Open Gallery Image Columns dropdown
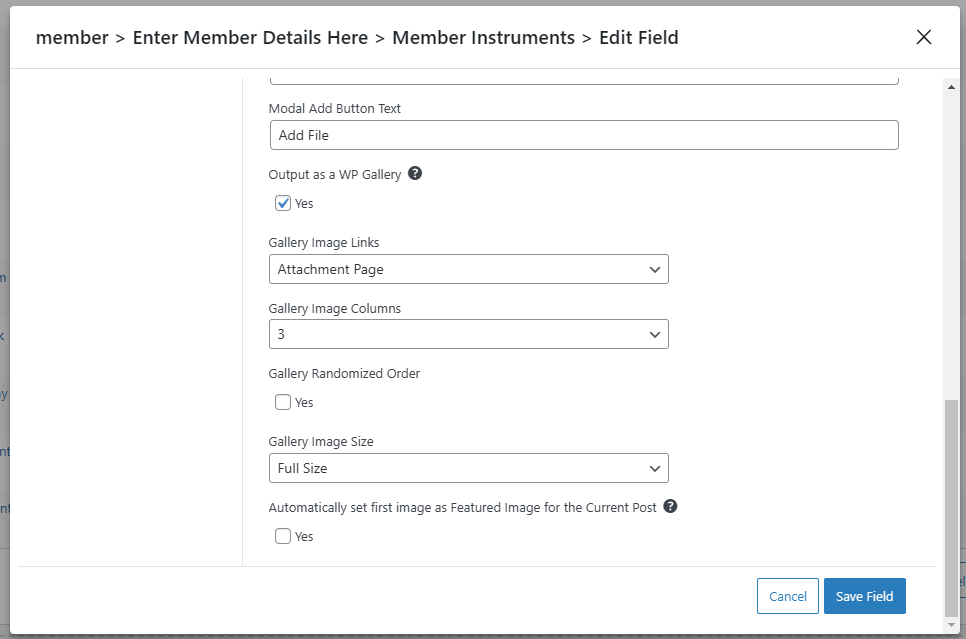The width and height of the screenshot is (966, 639). click(x=468, y=334)
